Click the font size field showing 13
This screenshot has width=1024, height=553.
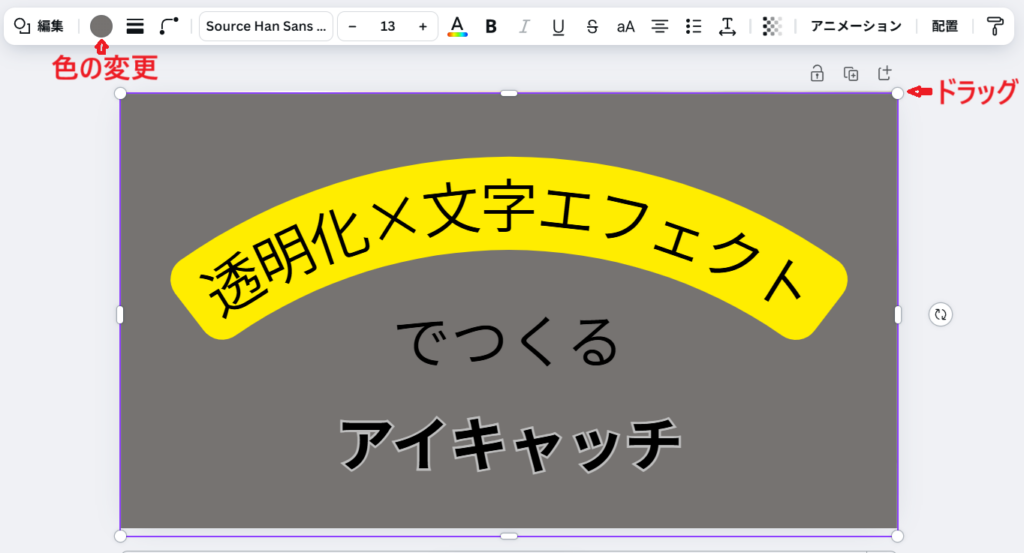(x=387, y=26)
